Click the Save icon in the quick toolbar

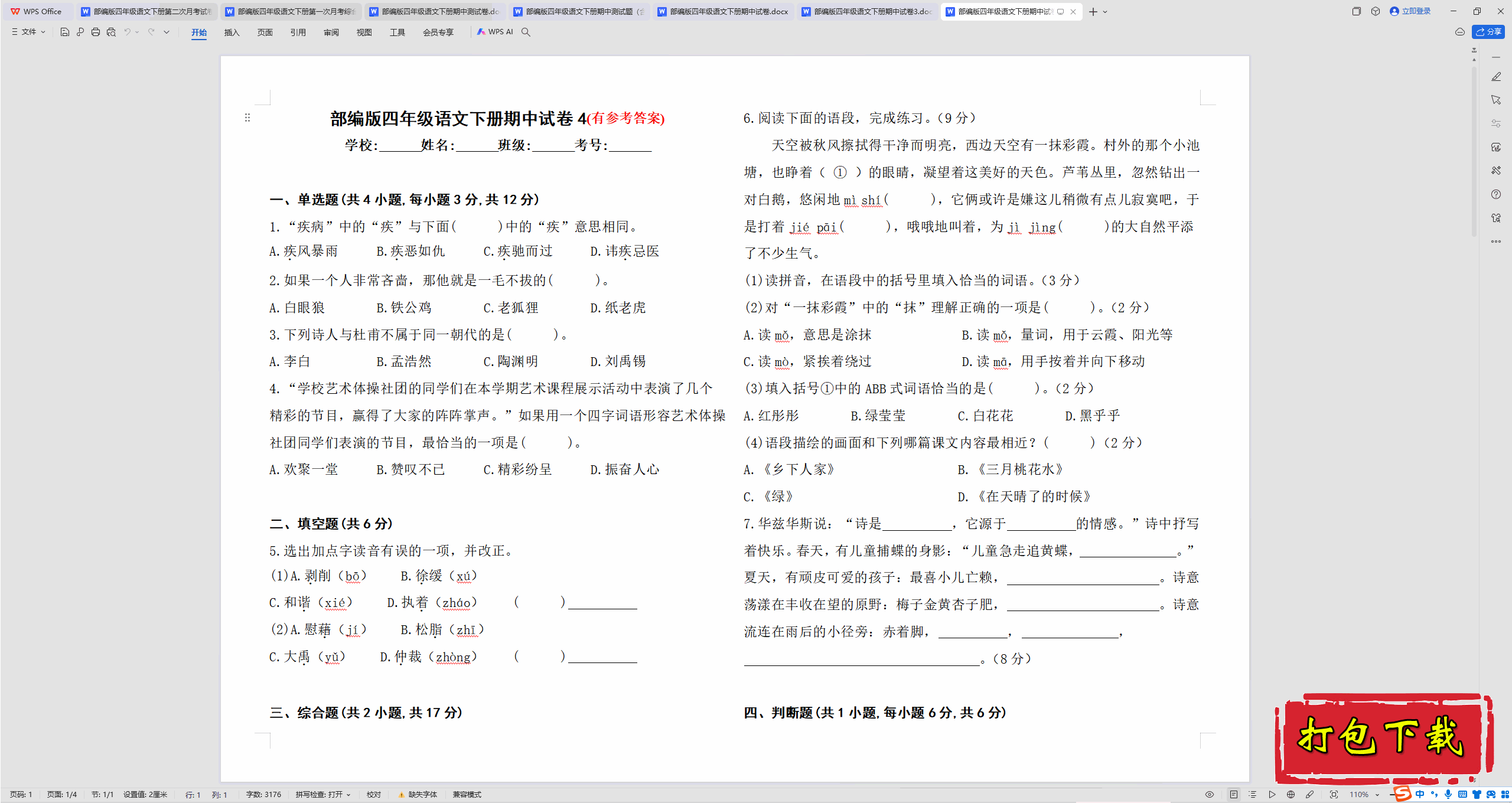click(65, 32)
